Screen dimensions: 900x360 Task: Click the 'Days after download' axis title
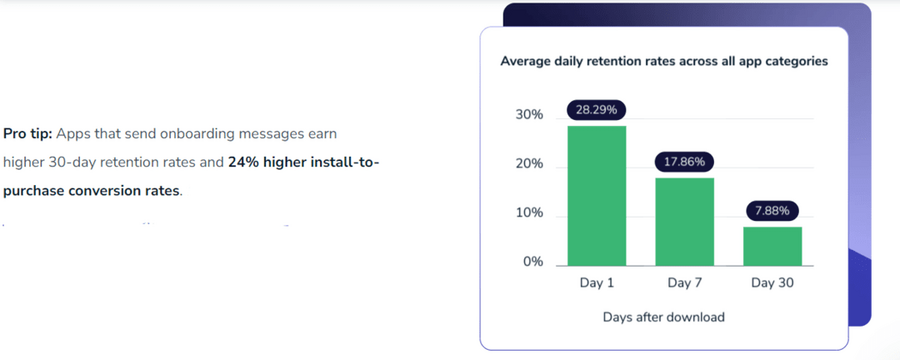tap(664, 317)
